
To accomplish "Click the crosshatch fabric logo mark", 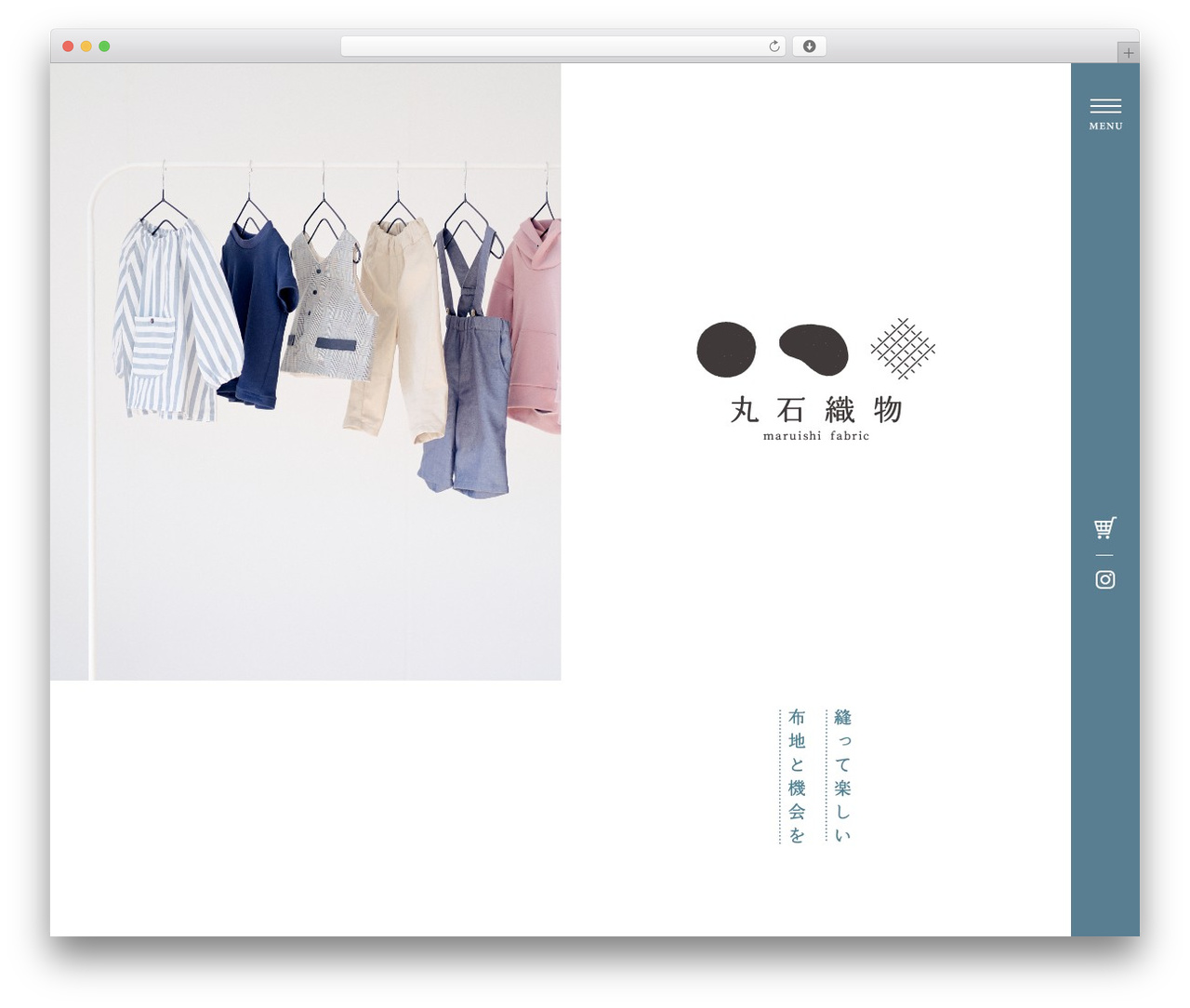I will (x=903, y=349).
